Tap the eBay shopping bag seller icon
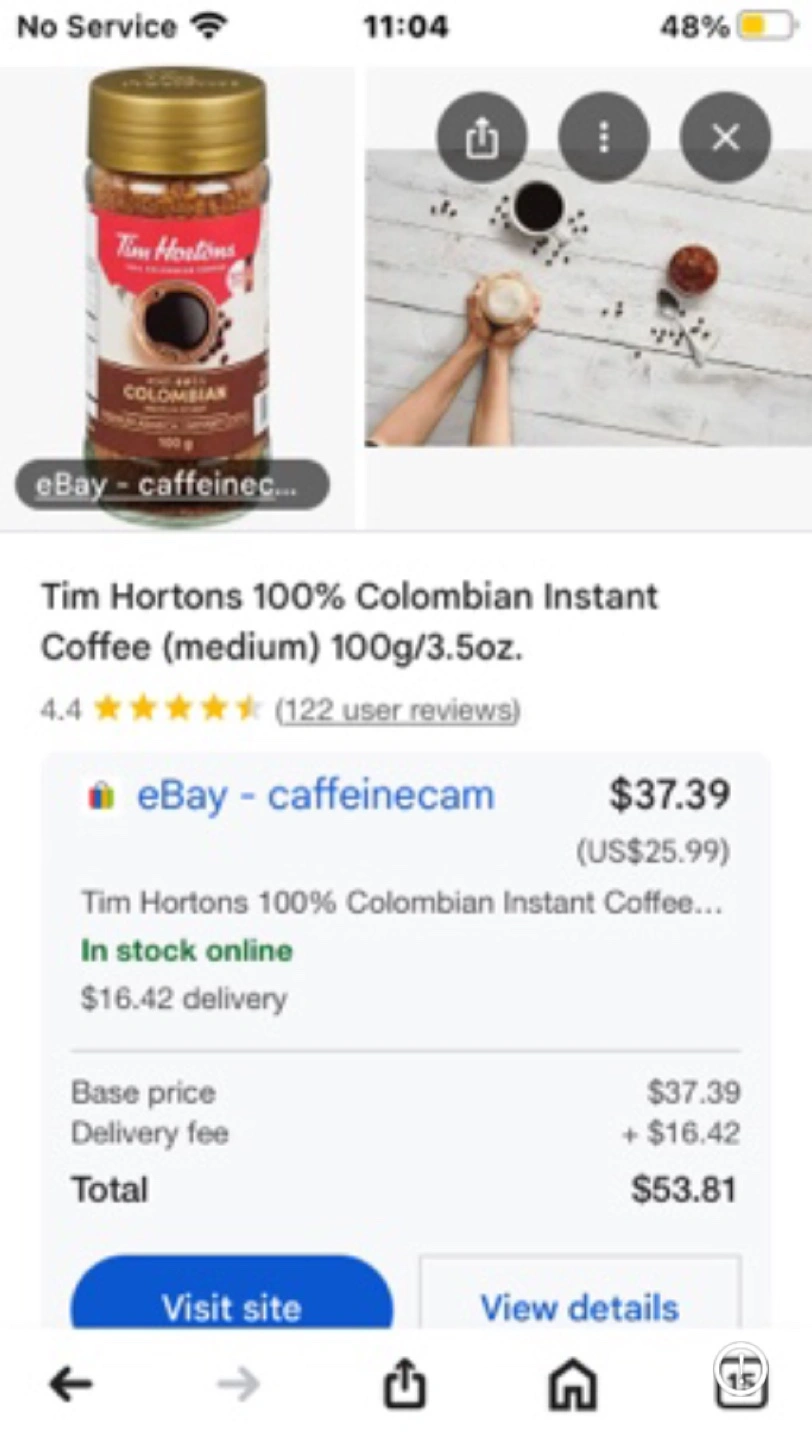This screenshot has width=812, height=1440. pyautogui.click(x=101, y=796)
